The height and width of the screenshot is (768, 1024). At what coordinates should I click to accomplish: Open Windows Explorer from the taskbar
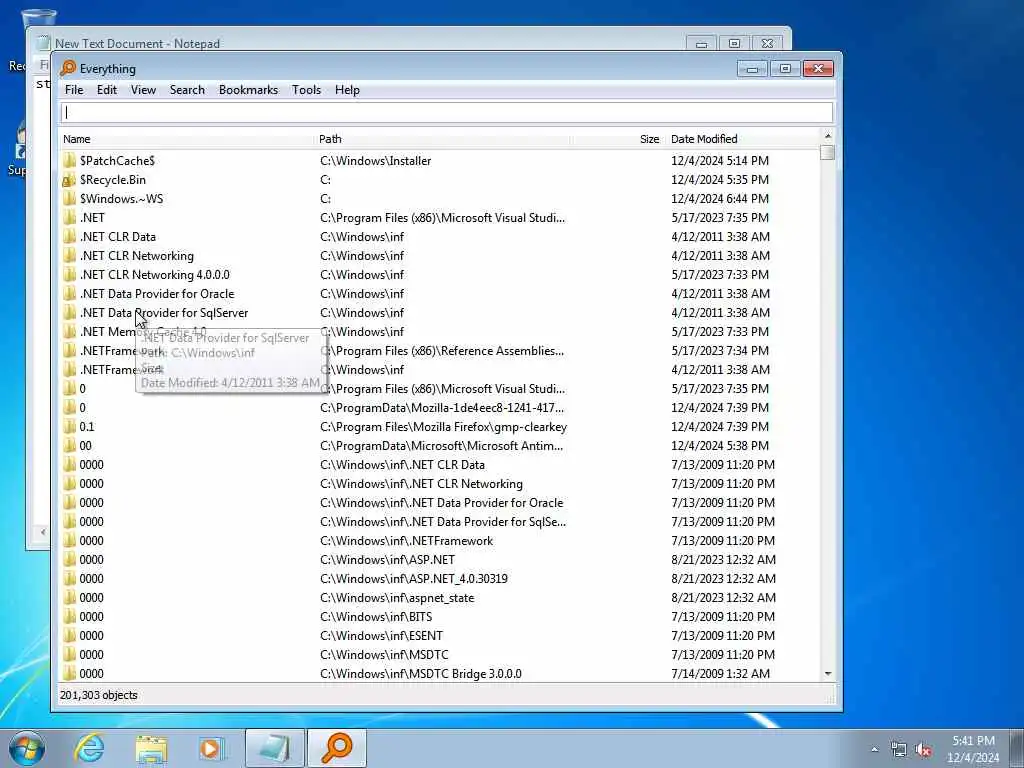coord(152,748)
